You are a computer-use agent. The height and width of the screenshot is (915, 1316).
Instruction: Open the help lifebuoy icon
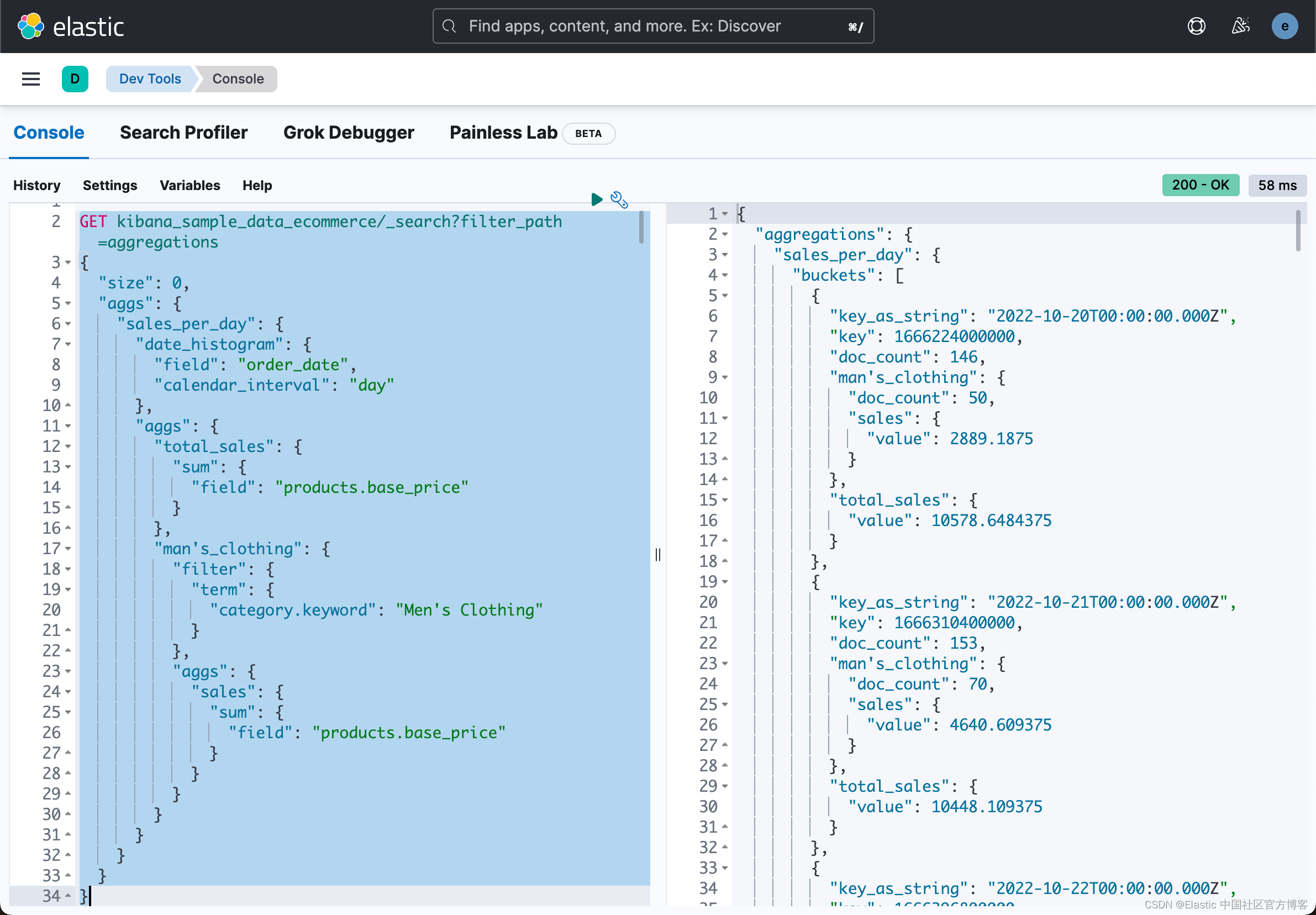(1196, 27)
